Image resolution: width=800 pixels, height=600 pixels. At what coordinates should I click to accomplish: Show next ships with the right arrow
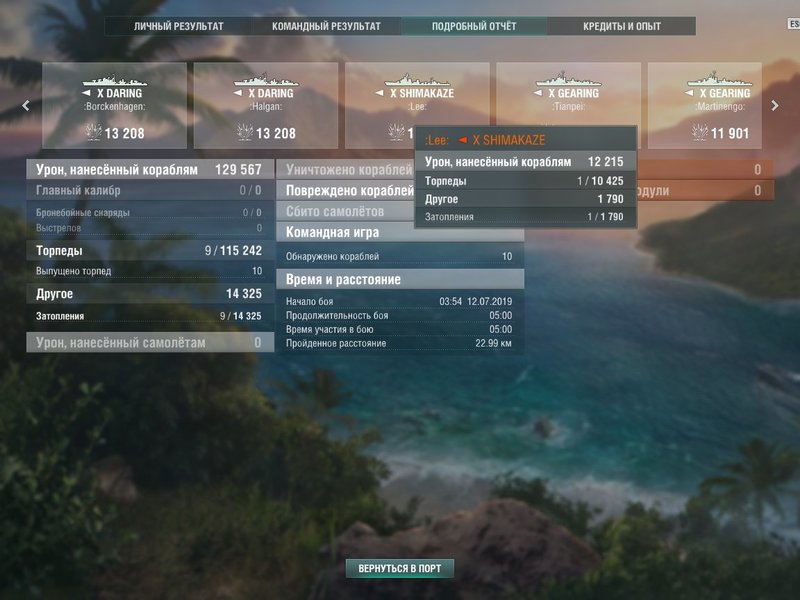coord(775,106)
